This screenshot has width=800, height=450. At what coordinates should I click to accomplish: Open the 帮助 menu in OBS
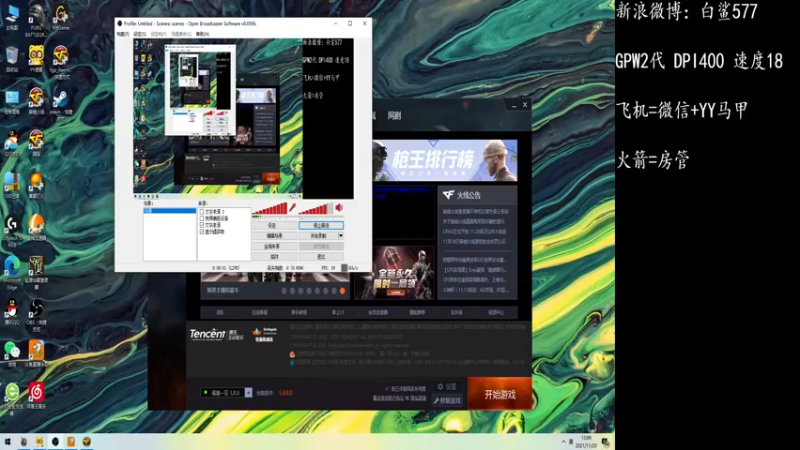click(x=202, y=34)
